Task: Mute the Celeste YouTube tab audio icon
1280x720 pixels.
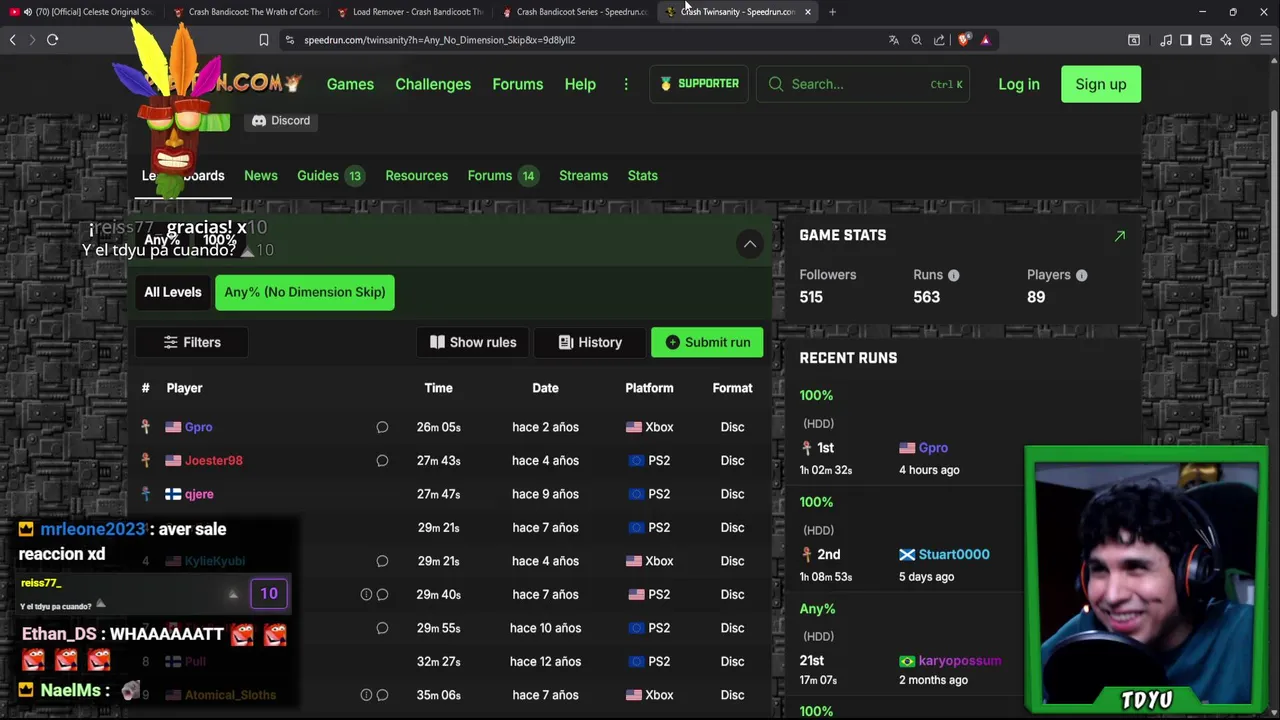Action: tap(27, 12)
